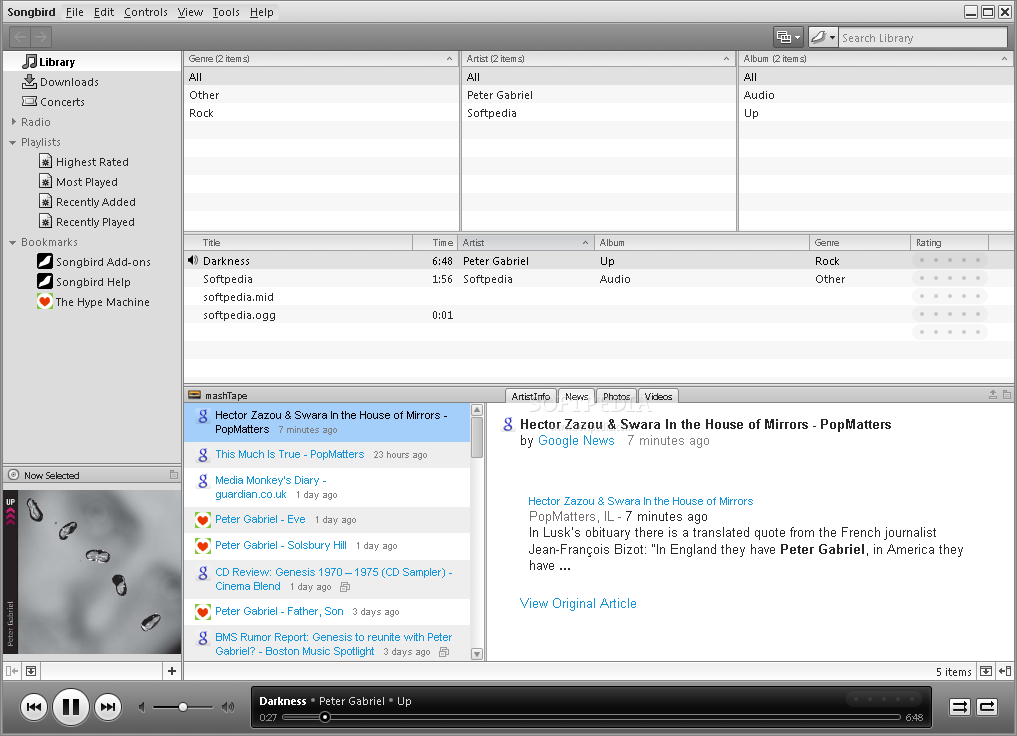
Task: Open Downloads in the sidebar
Action: (60, 82)
